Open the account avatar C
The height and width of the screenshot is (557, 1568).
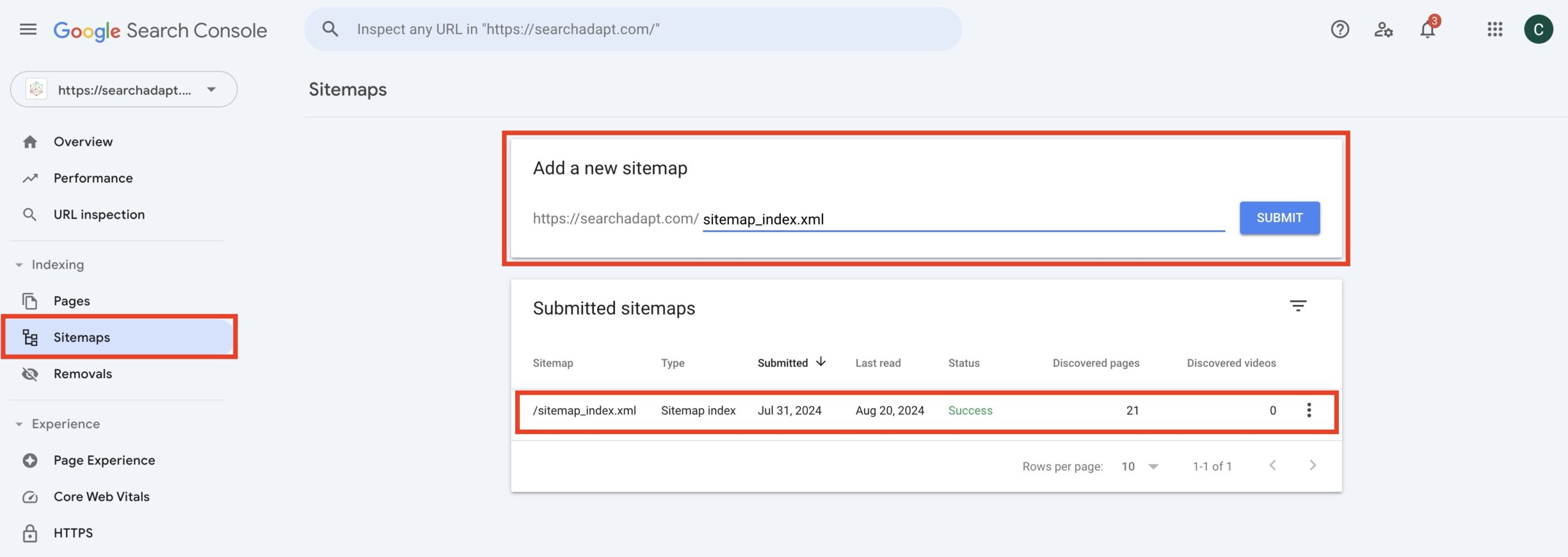[x=1538, y=29]
